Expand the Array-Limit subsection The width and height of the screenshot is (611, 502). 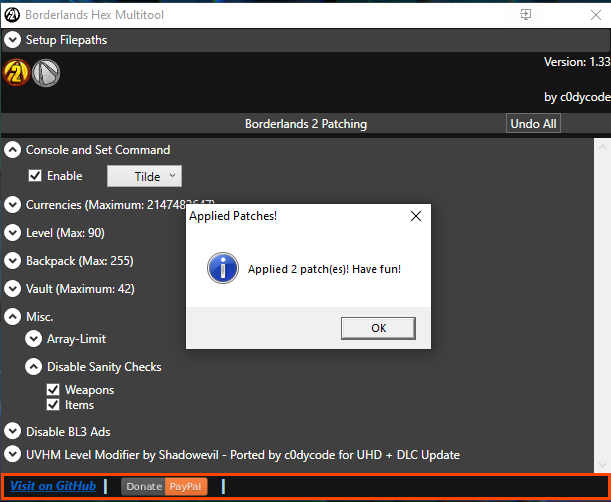34,339
